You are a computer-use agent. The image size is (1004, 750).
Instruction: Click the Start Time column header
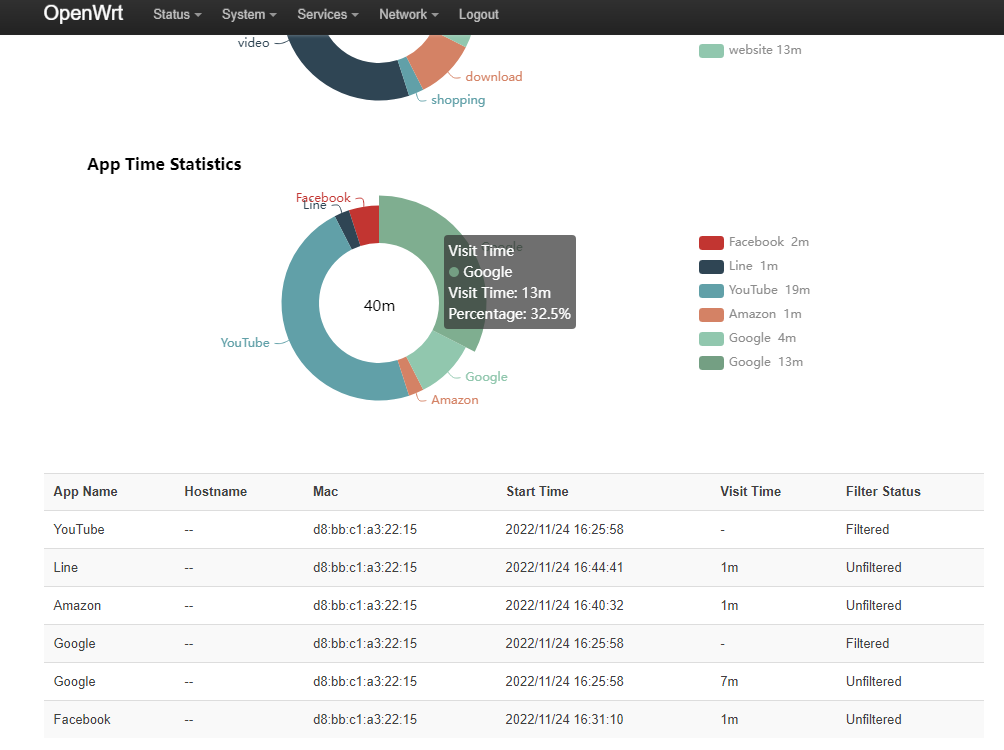coord(537,491)
